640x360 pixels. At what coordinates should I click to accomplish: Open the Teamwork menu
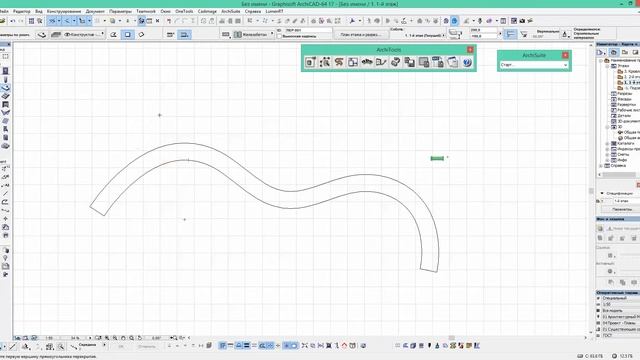[x=146, y=11]
